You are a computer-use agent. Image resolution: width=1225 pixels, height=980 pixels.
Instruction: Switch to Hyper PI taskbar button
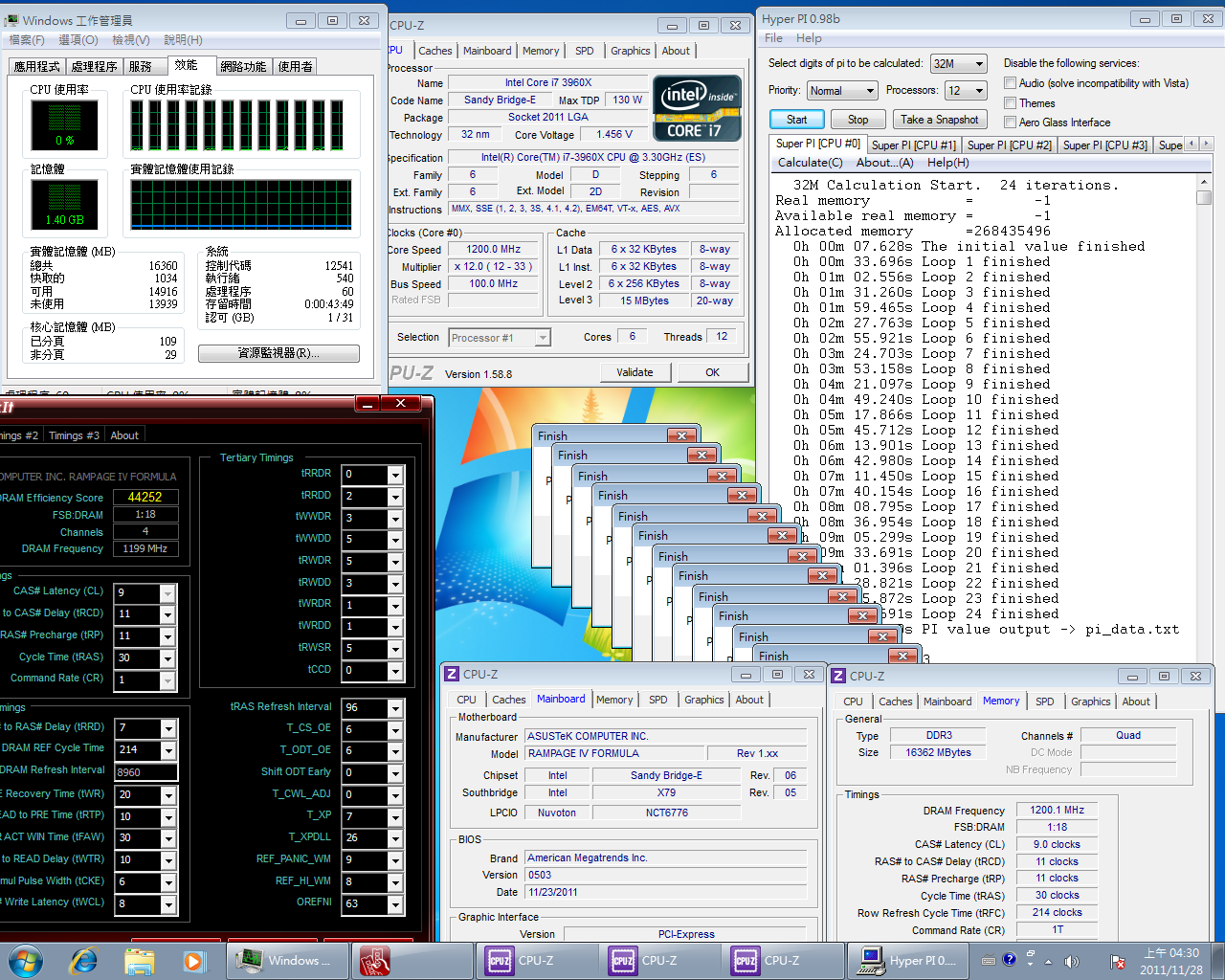point(905,960)
